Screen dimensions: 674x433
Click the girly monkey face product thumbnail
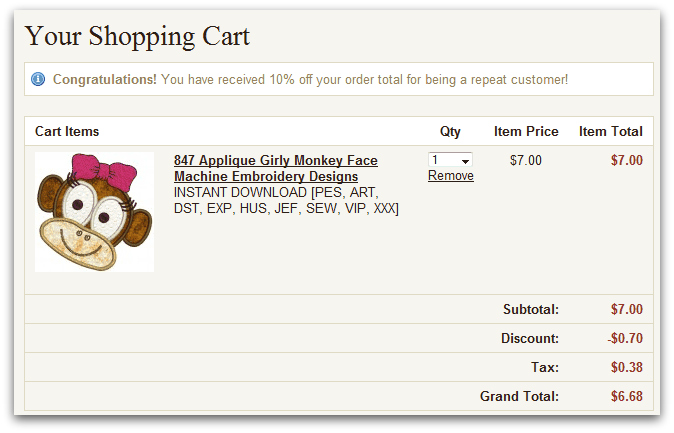[x=94, y=211]
